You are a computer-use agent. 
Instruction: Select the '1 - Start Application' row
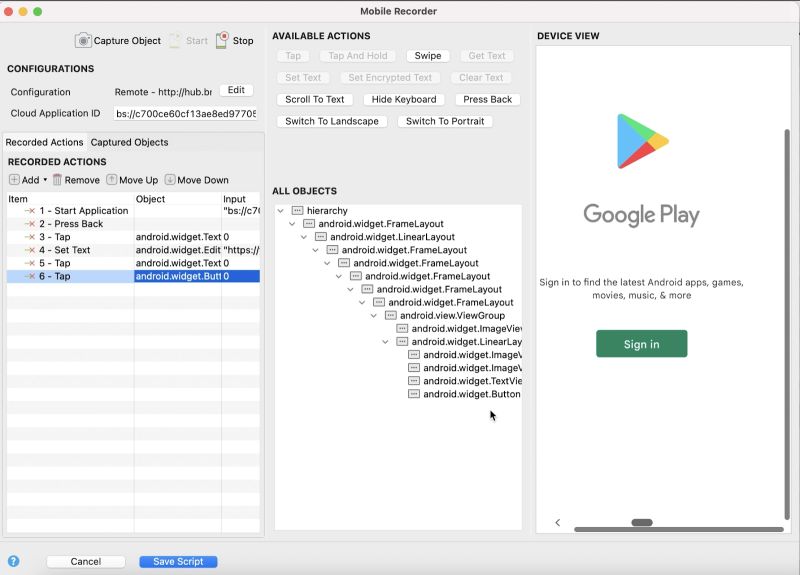pos(133,211)
